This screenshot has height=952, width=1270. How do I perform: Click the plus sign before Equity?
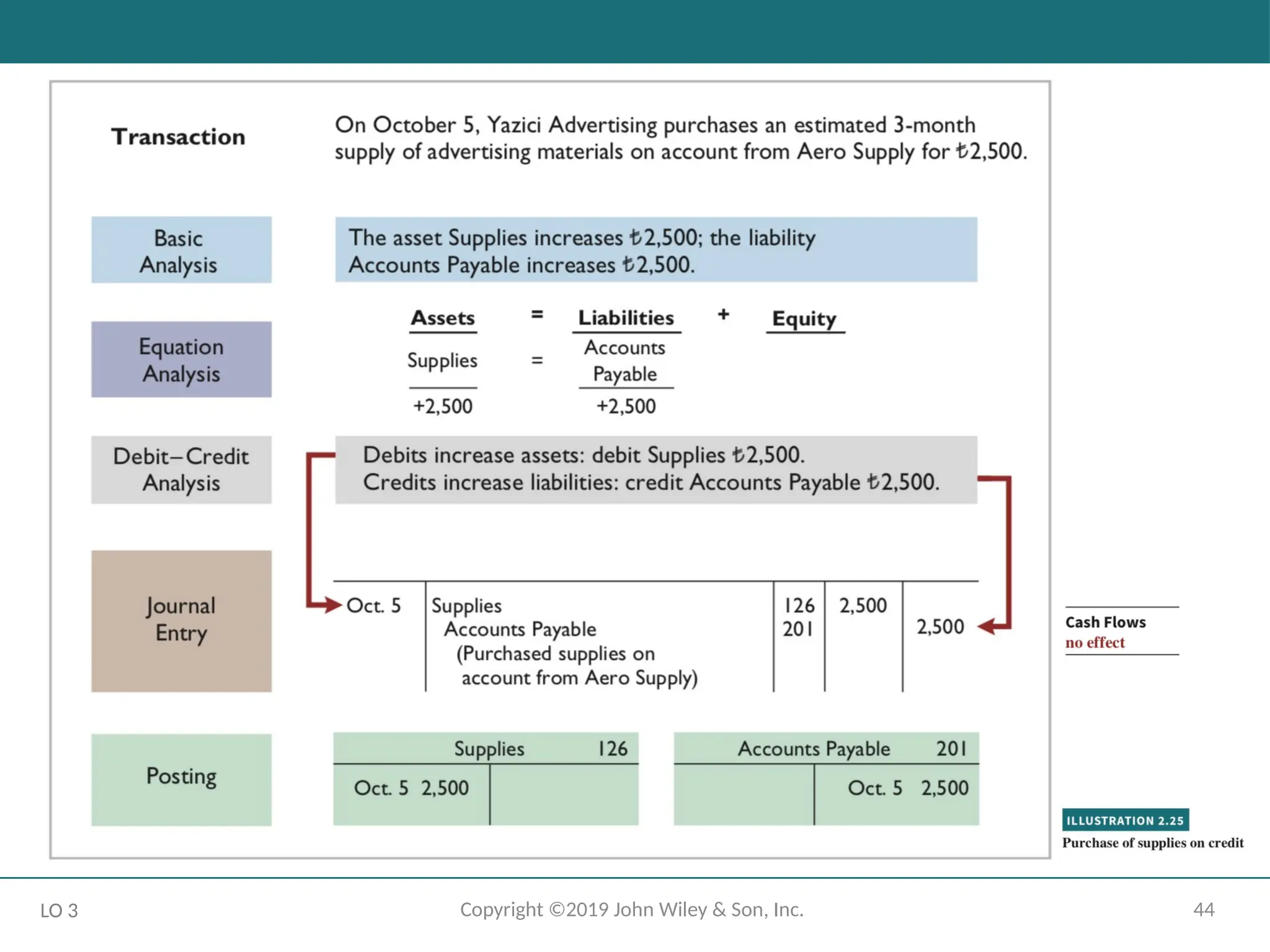click(x=723, y=315)
